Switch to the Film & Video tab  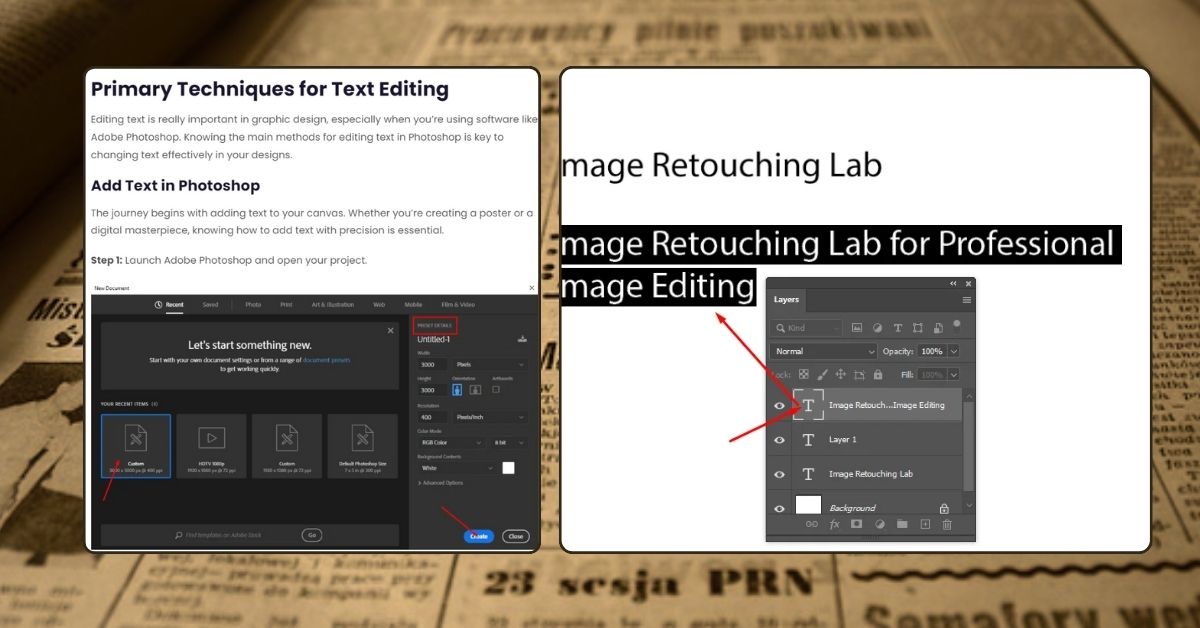tap(459, 306)
